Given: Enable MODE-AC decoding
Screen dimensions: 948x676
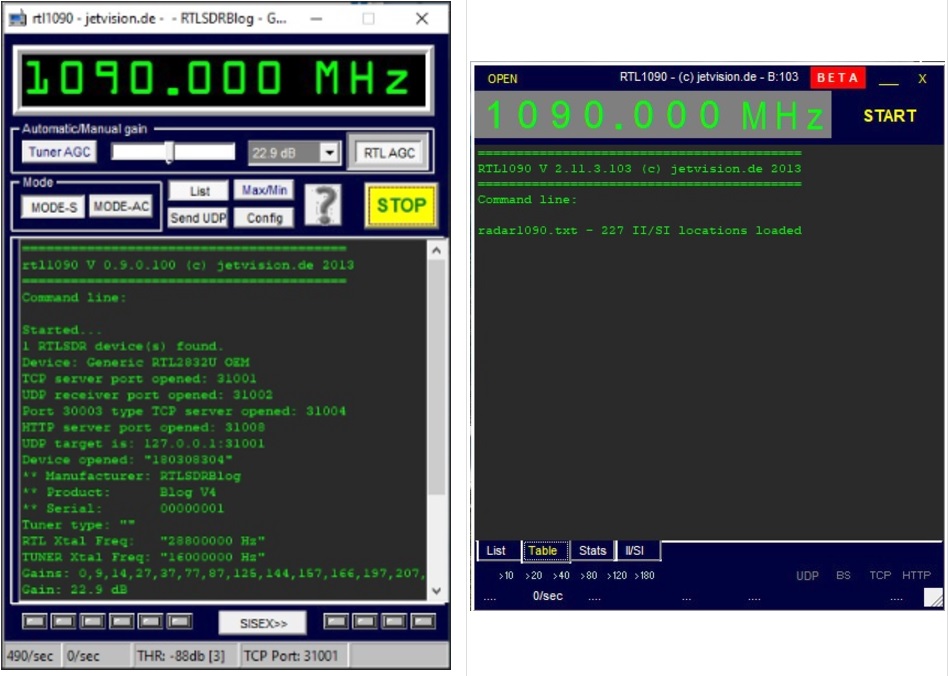Looking at the screenshot, I should [x=121, y=206].
